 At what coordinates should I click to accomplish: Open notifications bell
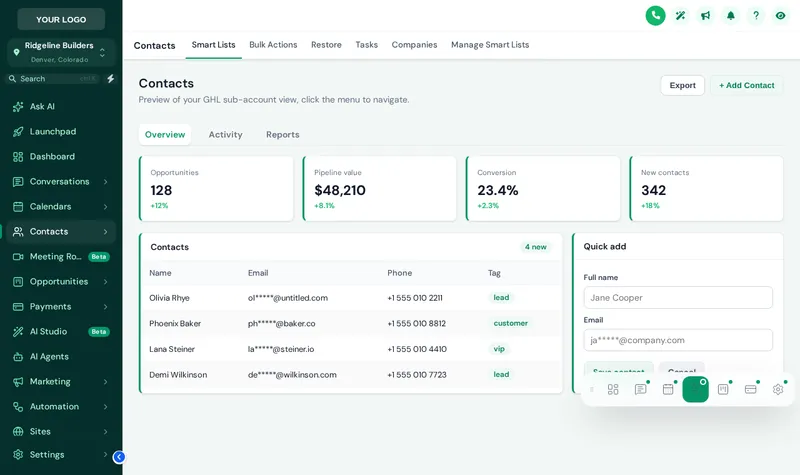(x=731, y=16)
